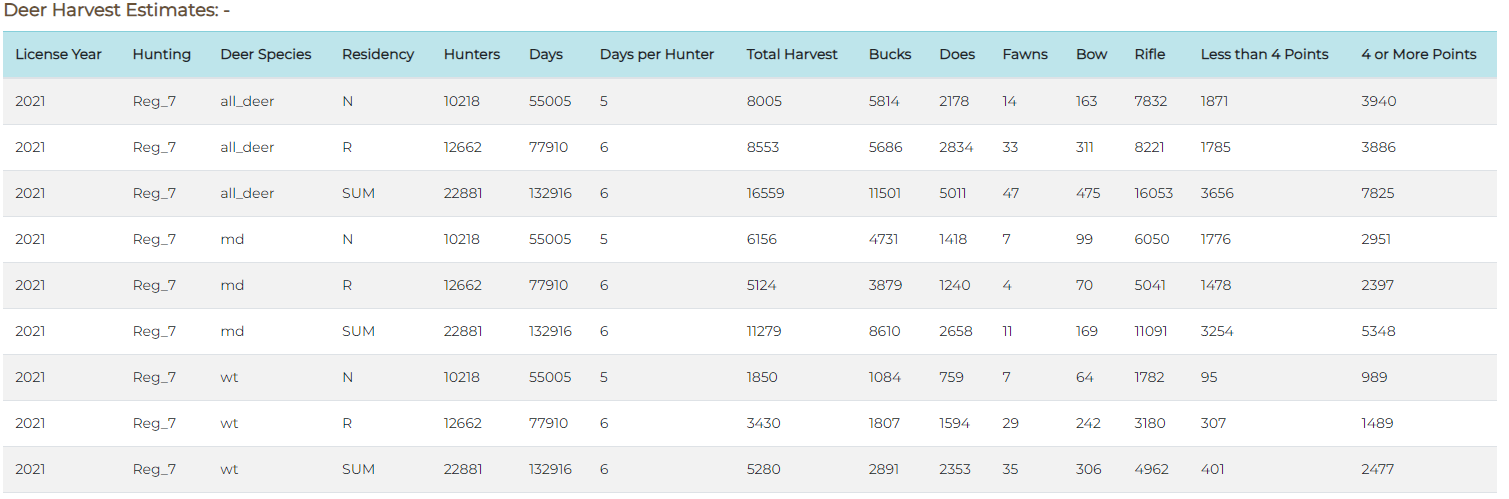
Task: Click the Hunters column header
Action: coord(472,55)
